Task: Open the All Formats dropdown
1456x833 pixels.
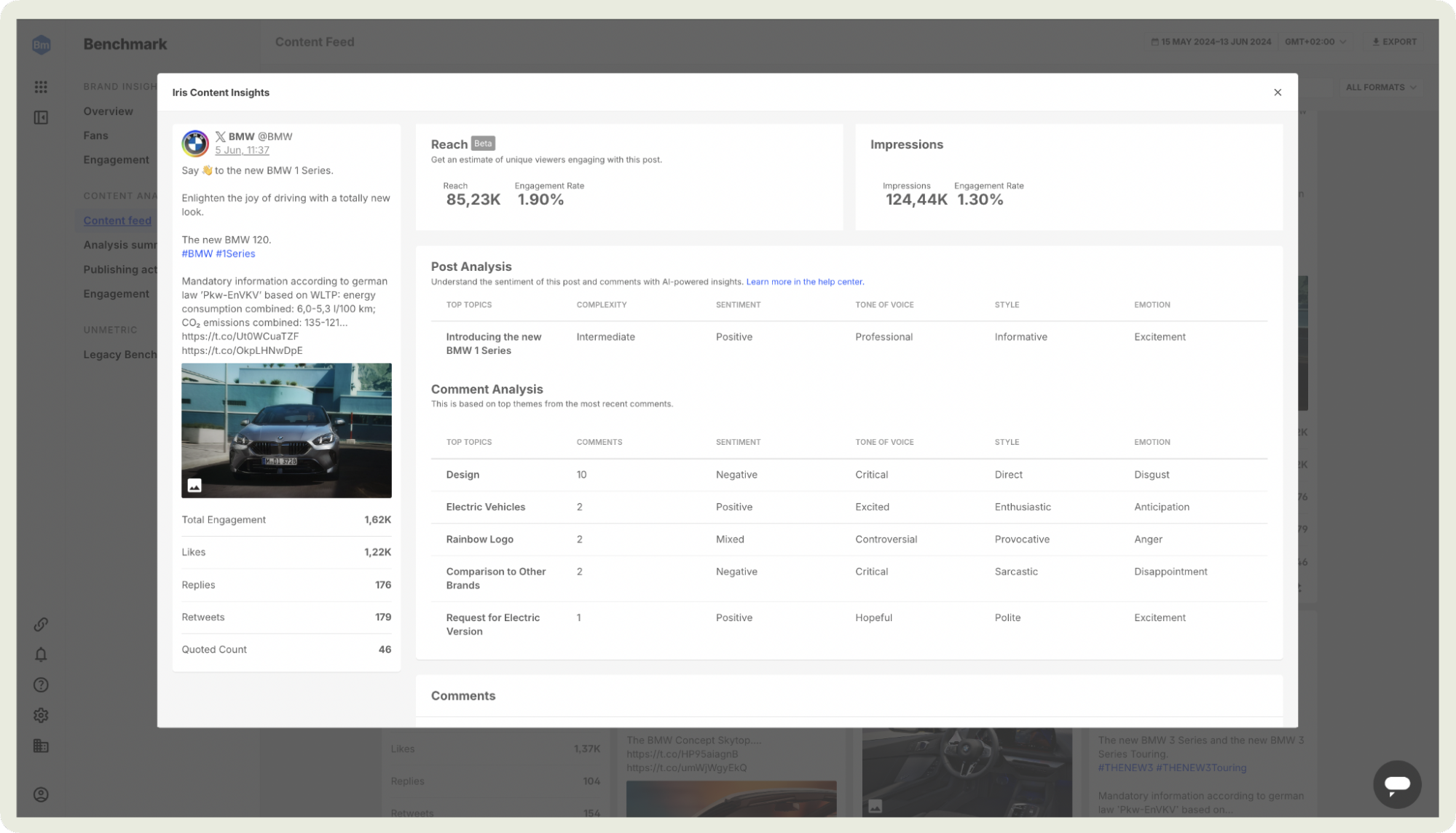Action: (1380, 87)
